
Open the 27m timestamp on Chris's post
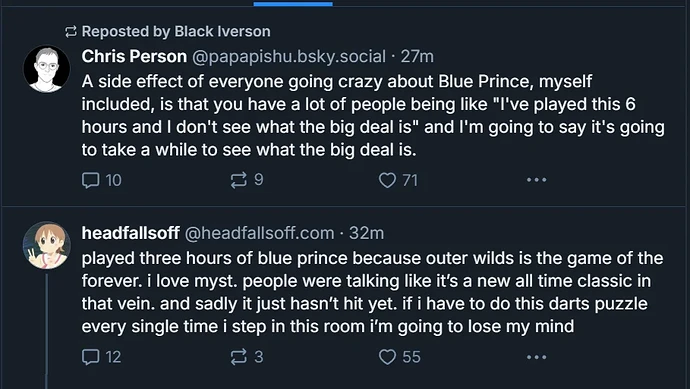[x=417, y=56]
